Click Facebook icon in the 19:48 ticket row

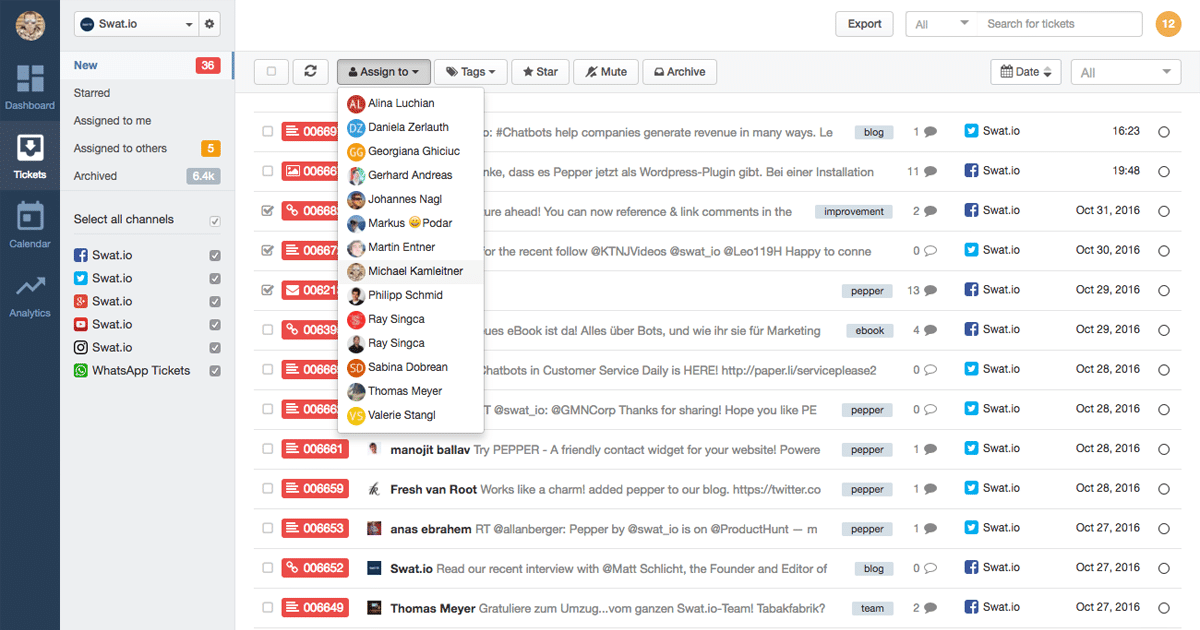971,171
